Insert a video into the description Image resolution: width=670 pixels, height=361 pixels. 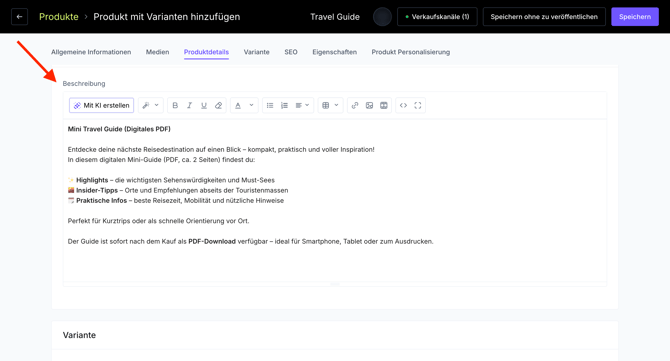click(x=384, y=106)
